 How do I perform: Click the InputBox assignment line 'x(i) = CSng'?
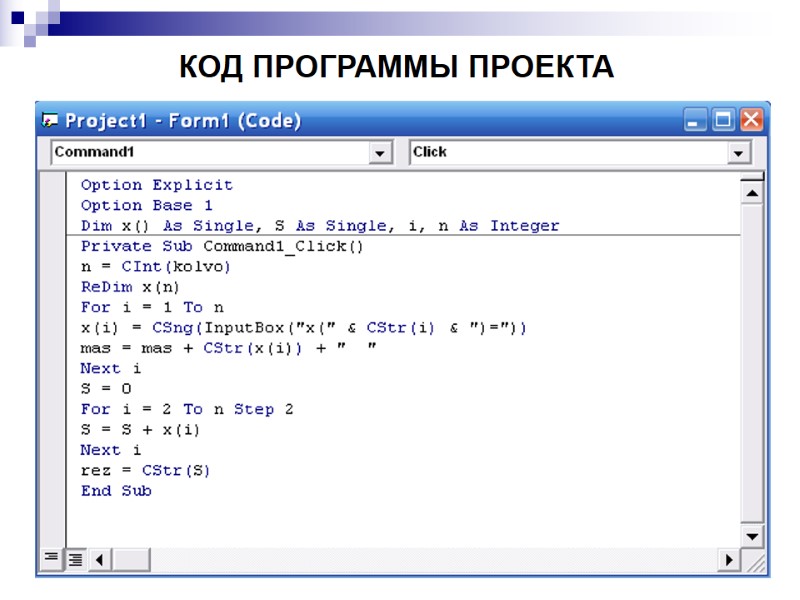pyautogui.click(x=304, y=328)
